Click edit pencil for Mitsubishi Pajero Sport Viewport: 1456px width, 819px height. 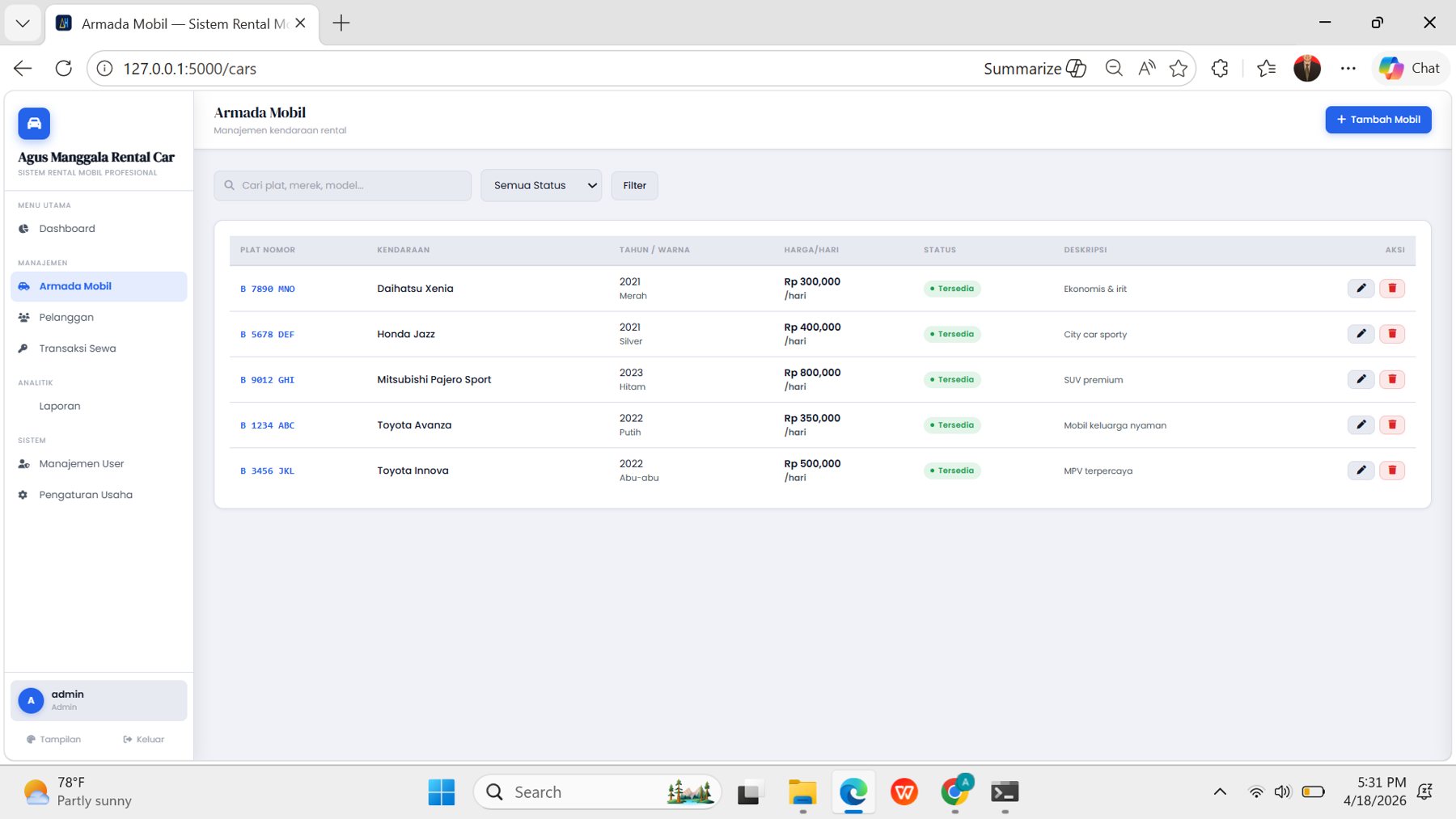point(1361,379)
